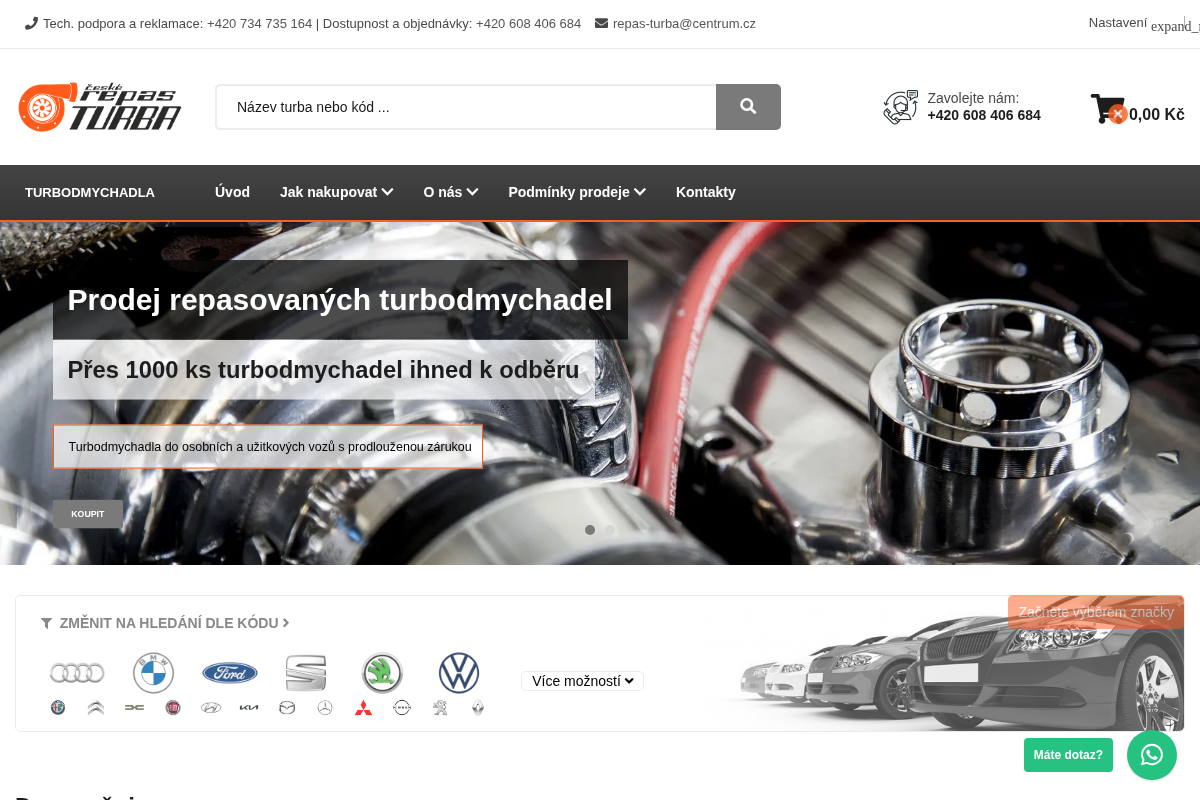Select the Dacia logo

tap(134, 708)
